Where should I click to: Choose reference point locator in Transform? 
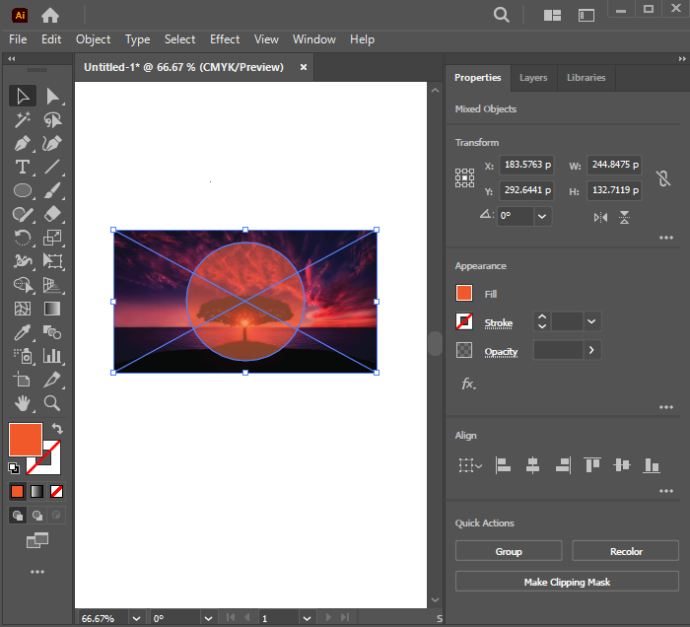coord(465,178)
